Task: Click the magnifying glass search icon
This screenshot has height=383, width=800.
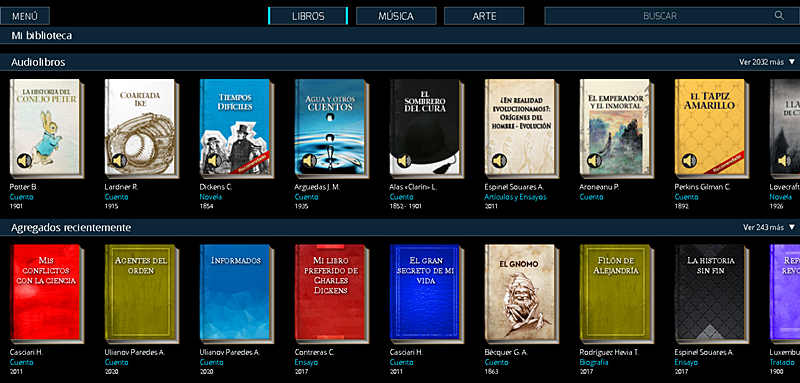Action: pyautogui.click(x=779, y=15)
